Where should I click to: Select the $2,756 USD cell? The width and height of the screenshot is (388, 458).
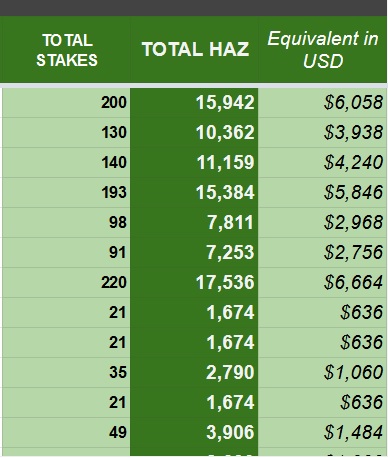(322, 252)
